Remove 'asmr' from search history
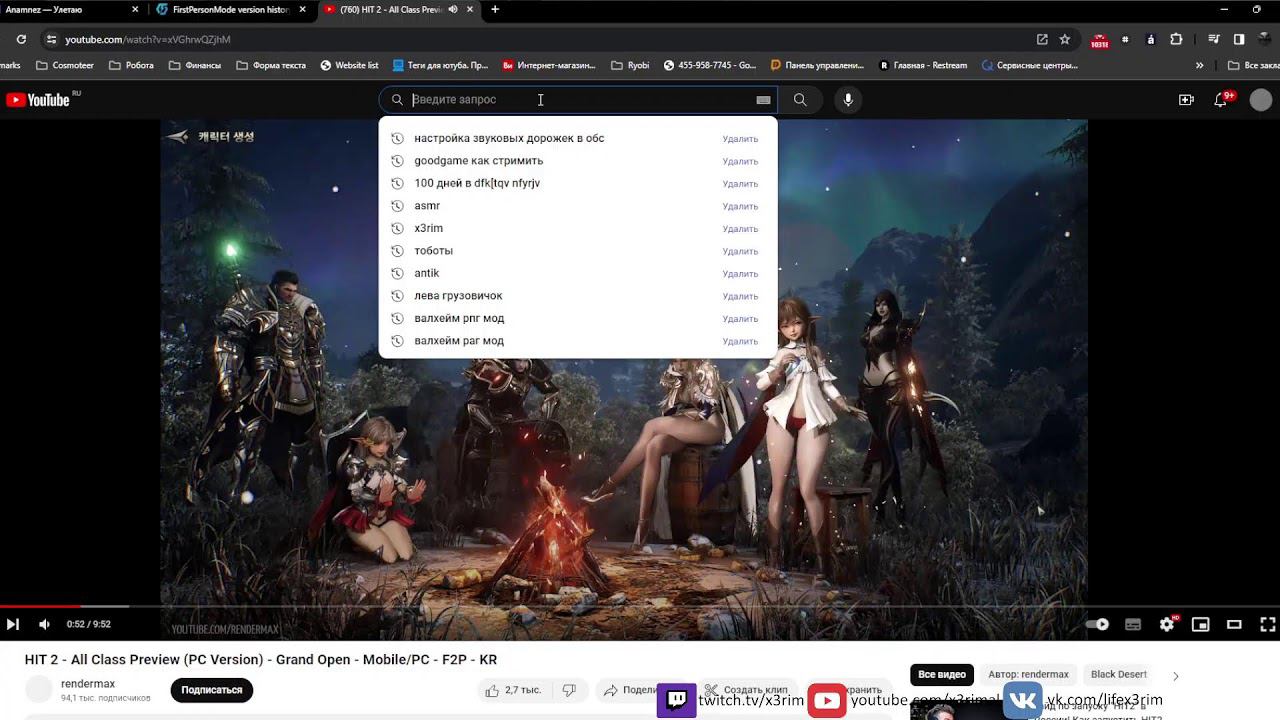This screenshot has height=720, width=1280. coord(740,206)
